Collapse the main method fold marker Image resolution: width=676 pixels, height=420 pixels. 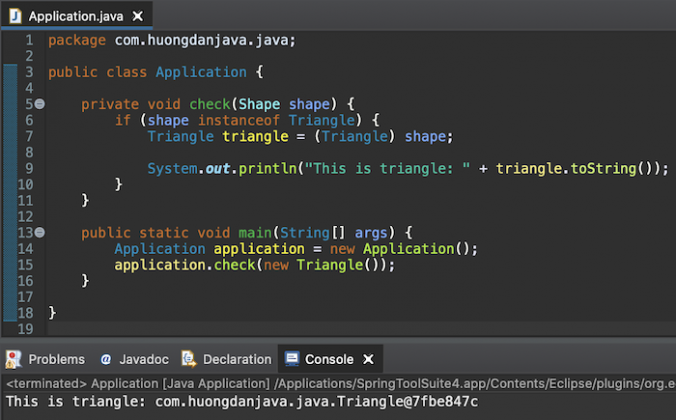39,232
